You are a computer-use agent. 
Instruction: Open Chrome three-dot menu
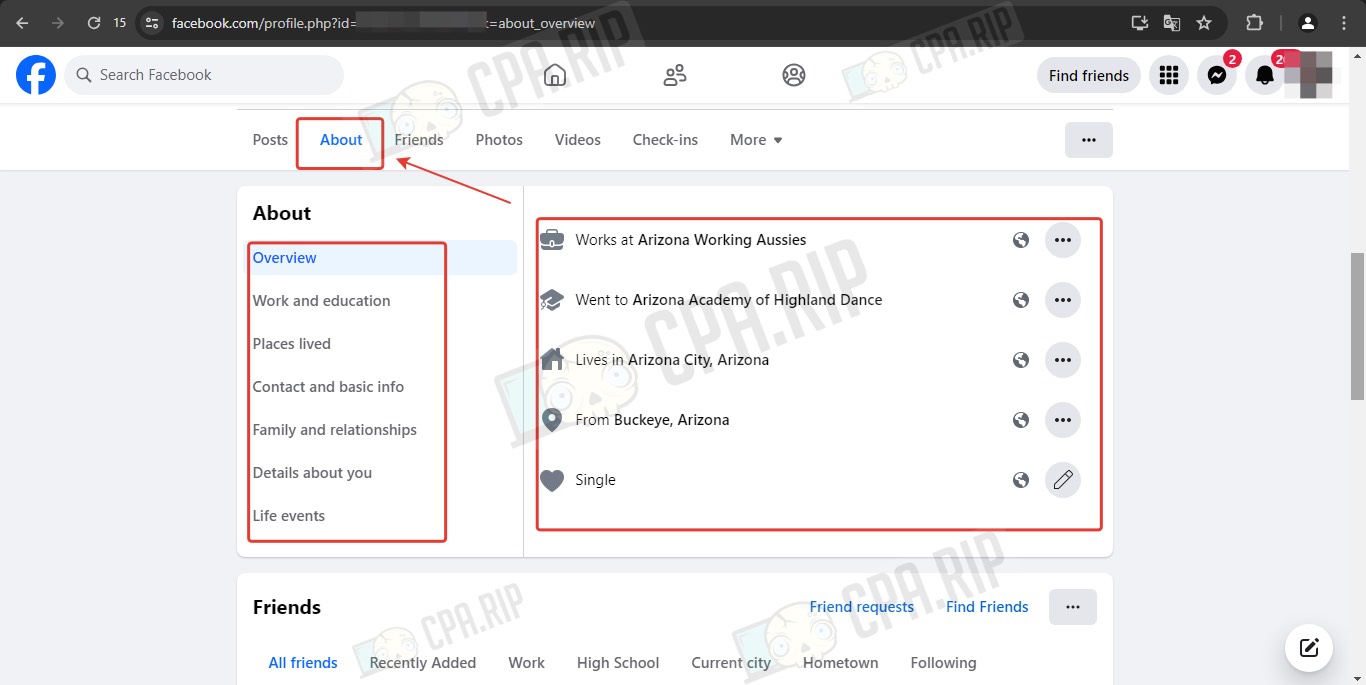pyautogui.click(x=1343, y=22)
